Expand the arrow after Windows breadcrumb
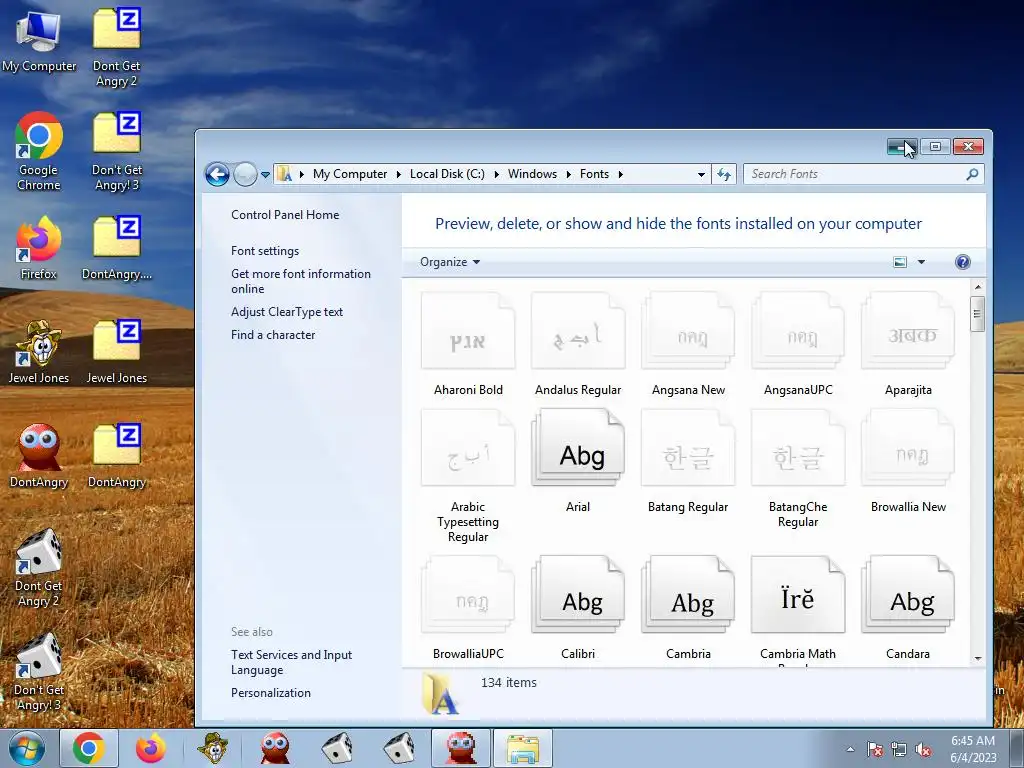 pyautogui.click(x=568, y=174)
